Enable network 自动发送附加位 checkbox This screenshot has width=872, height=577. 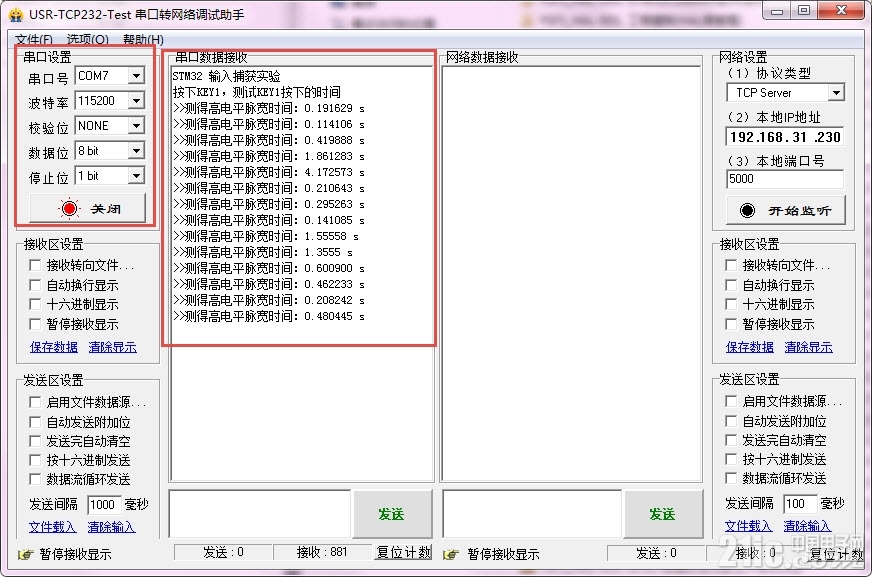point(731,421)
